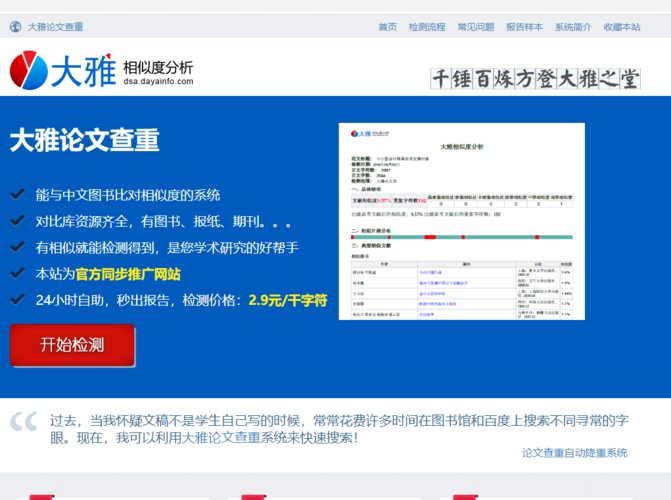Click the testimonial text starting 过去，当我怀疑文稿
671x500 pixels.
point(339,429)
